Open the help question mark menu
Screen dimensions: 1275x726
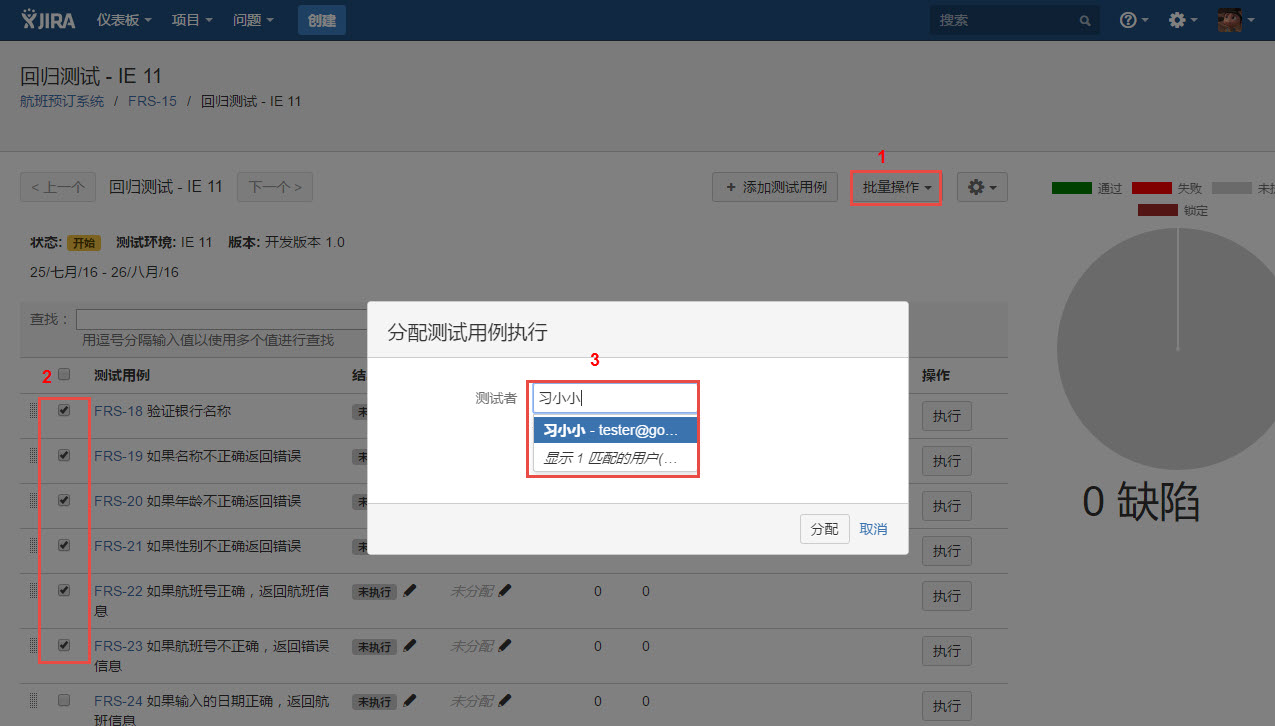(x=1133, y=20)
